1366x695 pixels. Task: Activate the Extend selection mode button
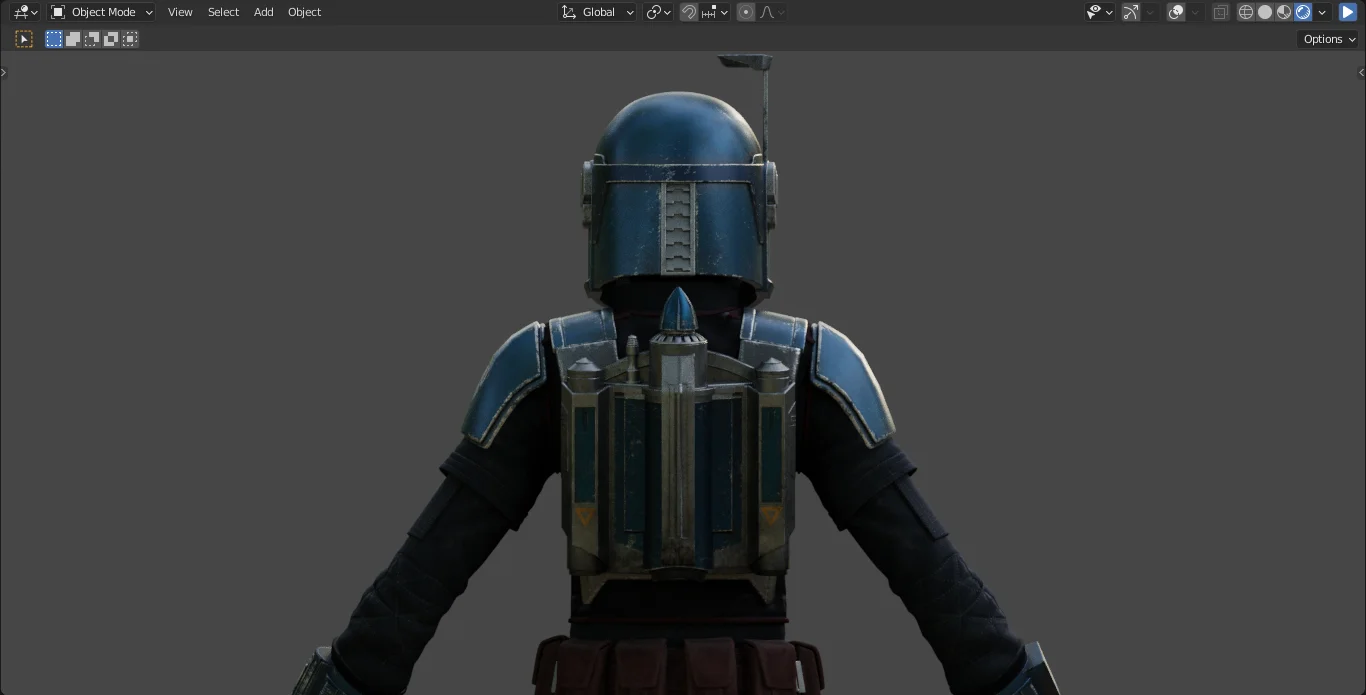(72, 39)
